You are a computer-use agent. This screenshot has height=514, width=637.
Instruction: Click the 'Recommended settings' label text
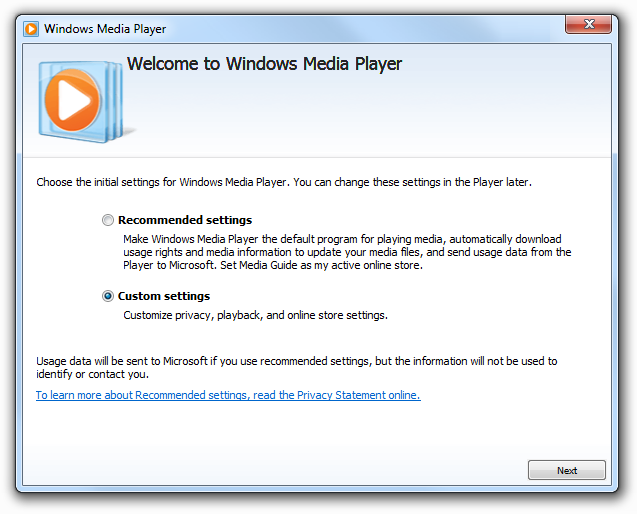coord(185,220)
